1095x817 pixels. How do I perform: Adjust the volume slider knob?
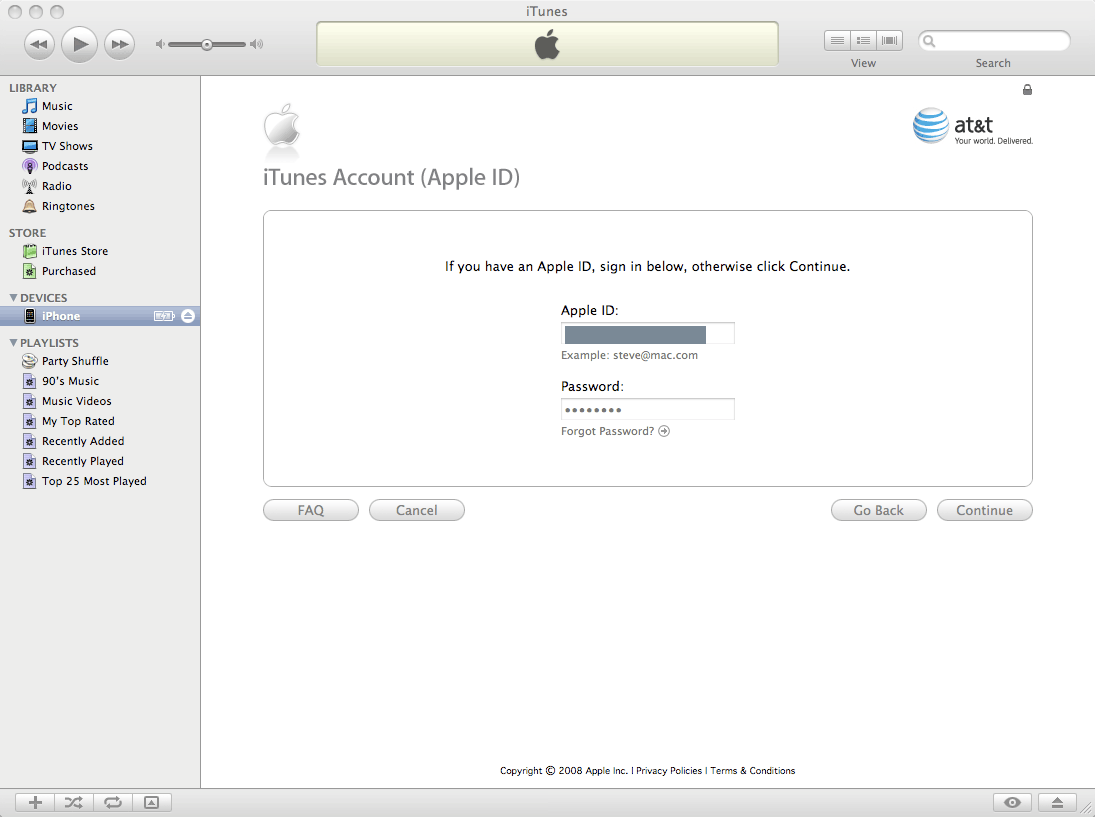point(207,45)
